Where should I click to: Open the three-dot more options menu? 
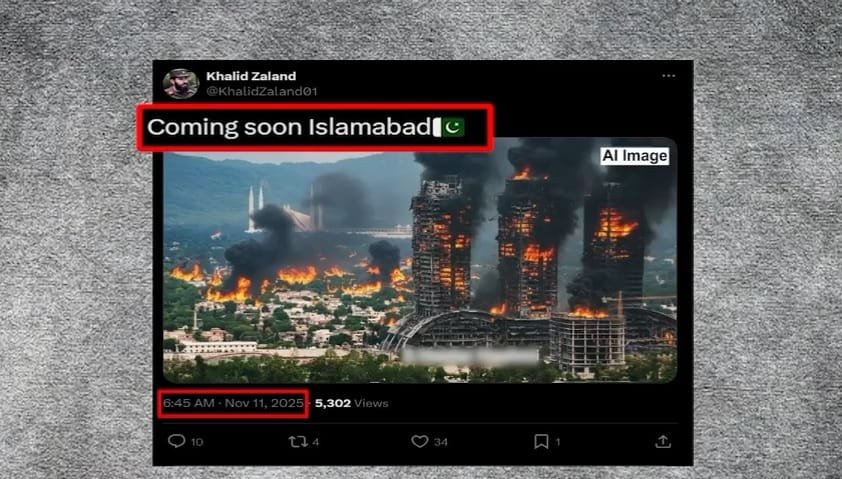[669, 76]
